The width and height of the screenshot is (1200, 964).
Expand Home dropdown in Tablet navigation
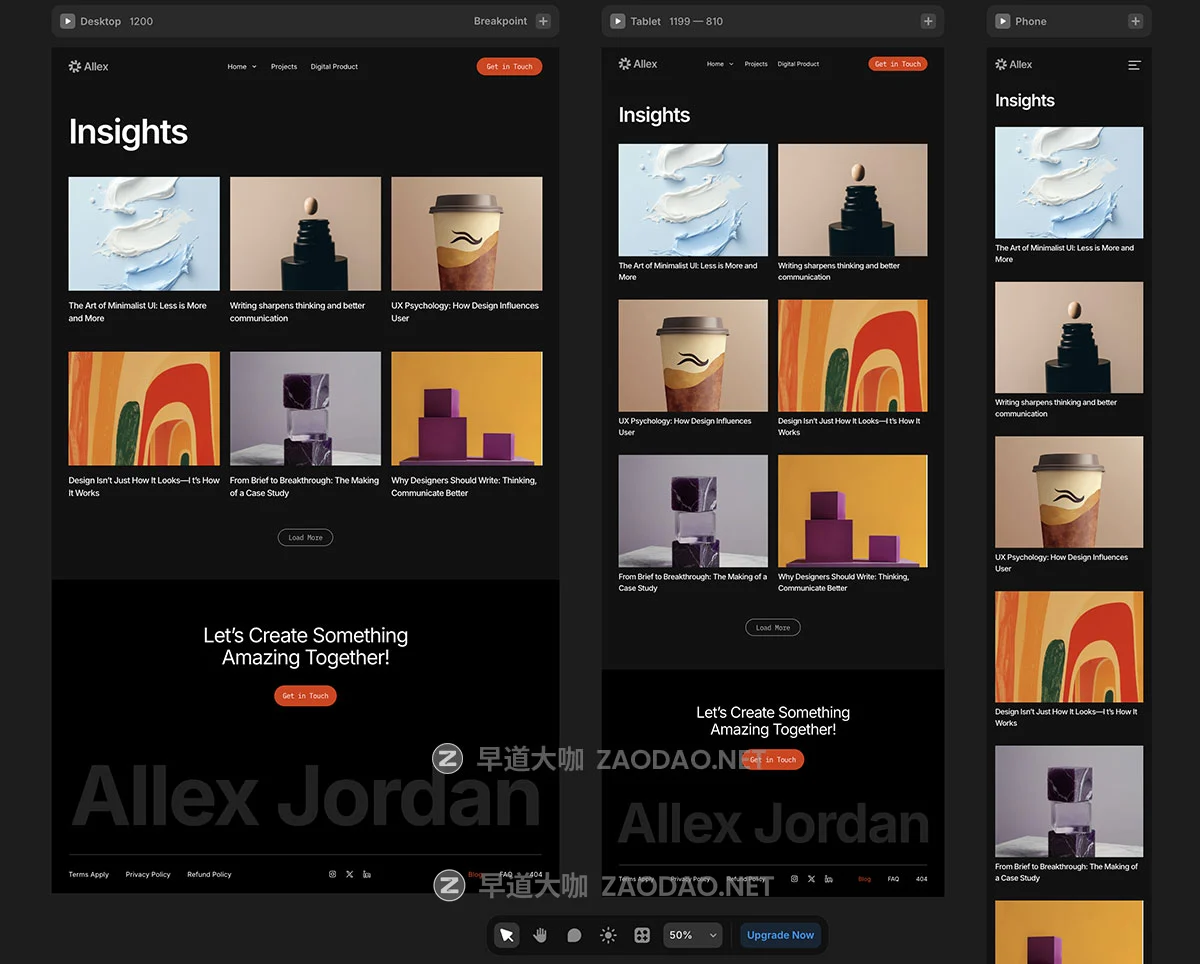tap(720, 64)
